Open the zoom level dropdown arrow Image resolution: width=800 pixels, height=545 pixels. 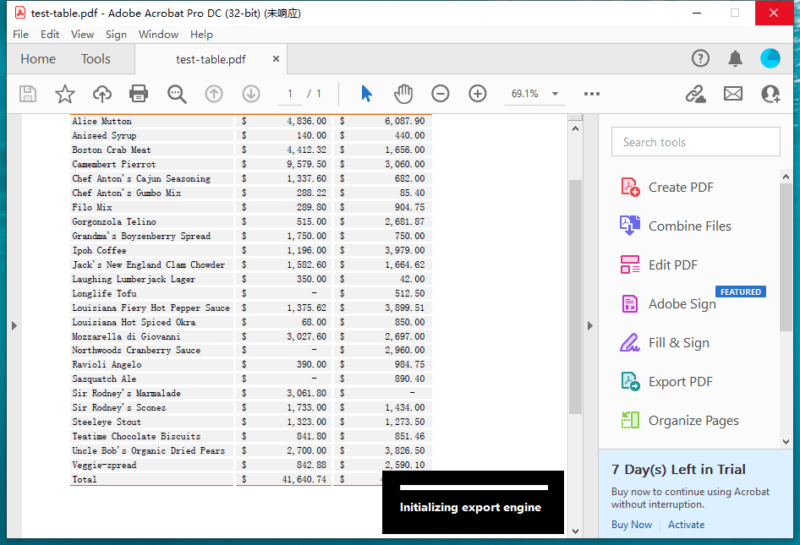click(x=555, y=94)
